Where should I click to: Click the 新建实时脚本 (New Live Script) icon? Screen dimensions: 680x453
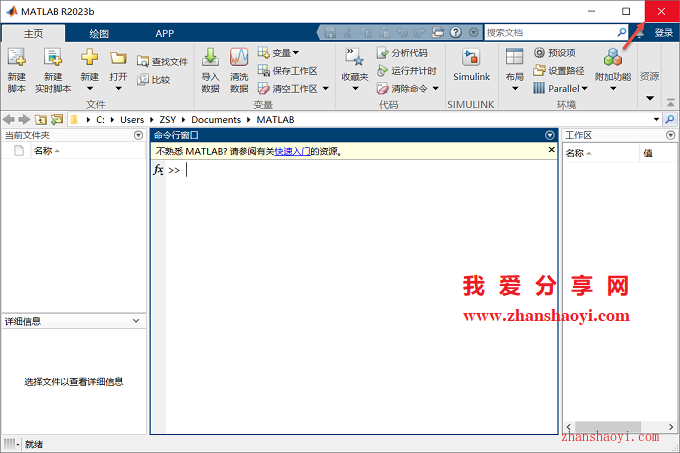[x=53, y=58]
